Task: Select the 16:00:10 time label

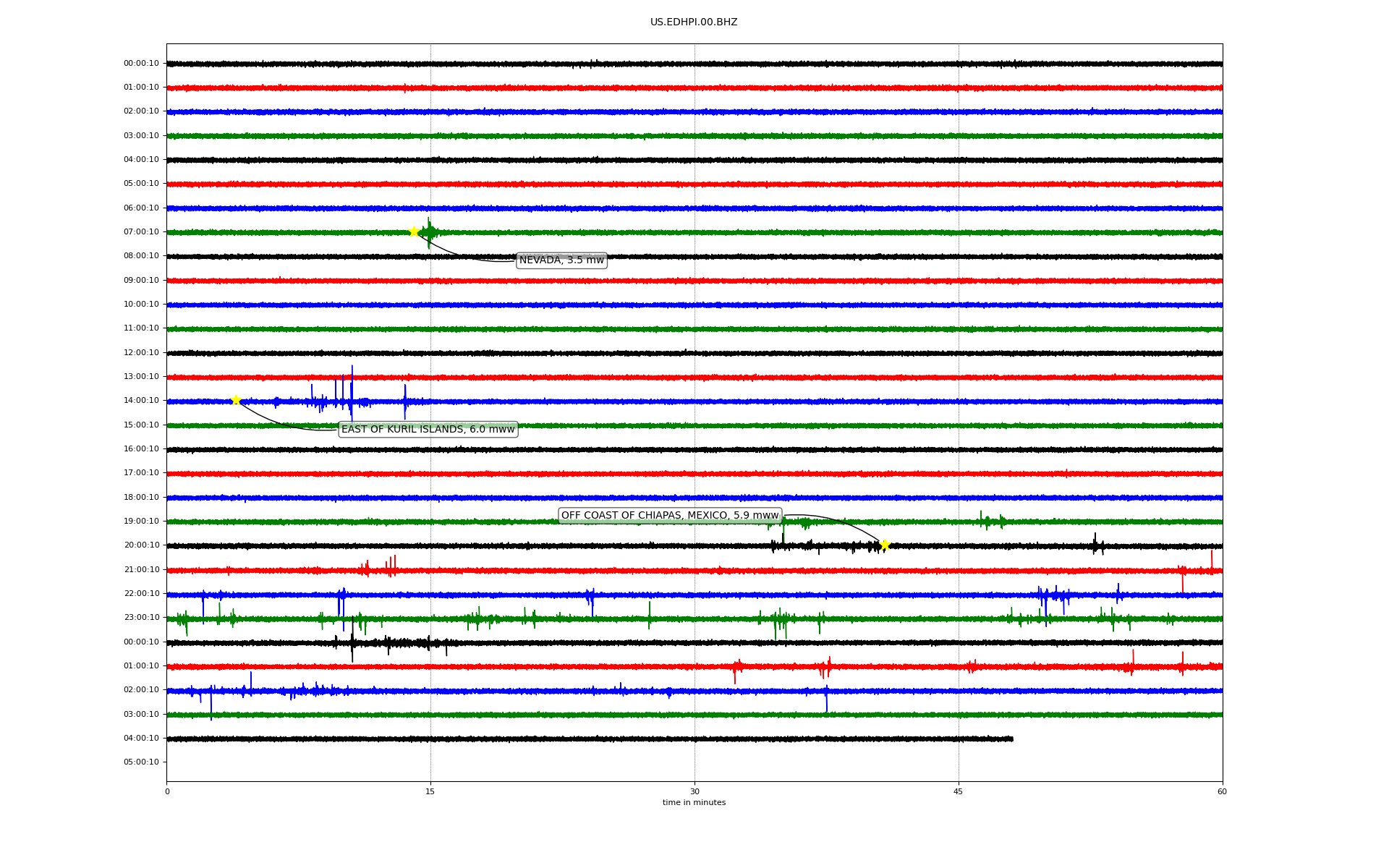Action: click(x=141, y=449)
